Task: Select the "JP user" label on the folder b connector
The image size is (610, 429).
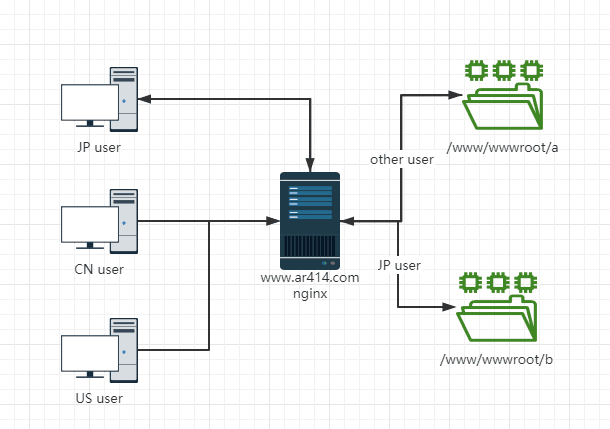Action: 399,265
